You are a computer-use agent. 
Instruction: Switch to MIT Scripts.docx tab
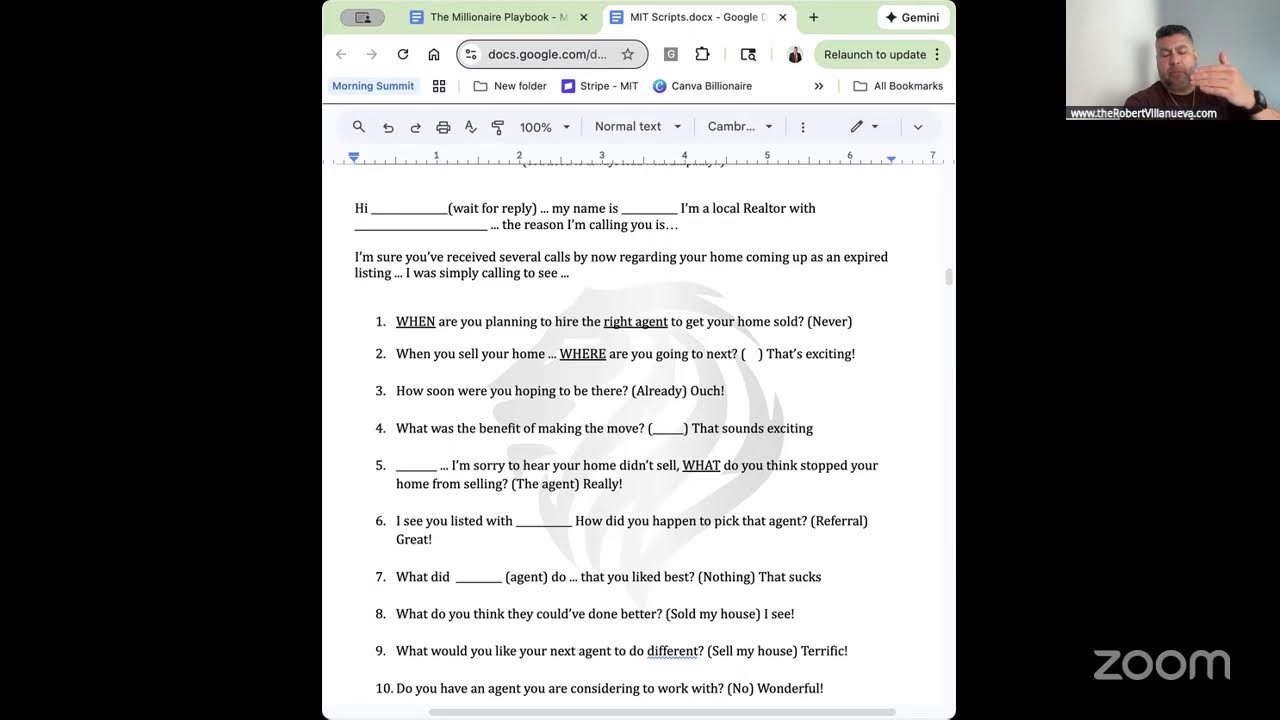[x=697, y=17]
